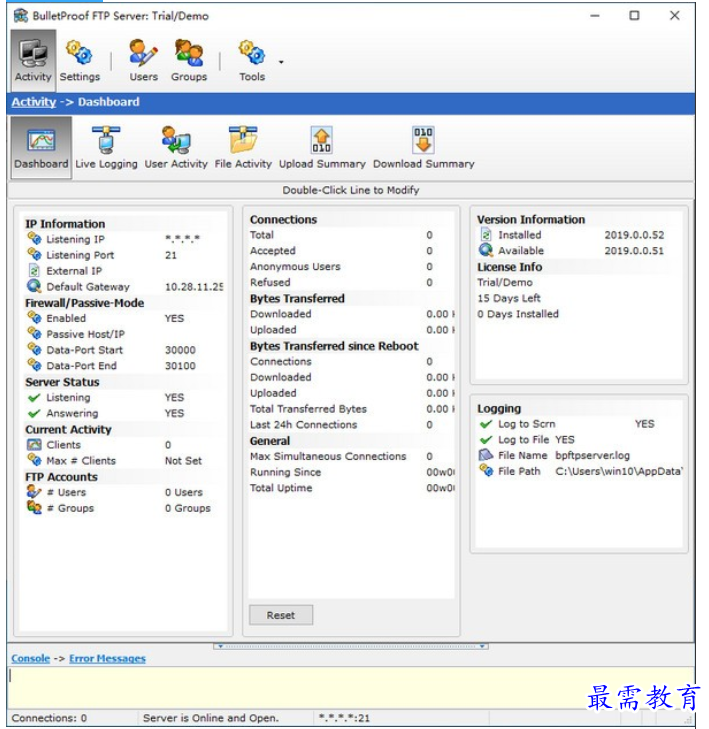Click the Answering status checkmark

click(34, 413)
